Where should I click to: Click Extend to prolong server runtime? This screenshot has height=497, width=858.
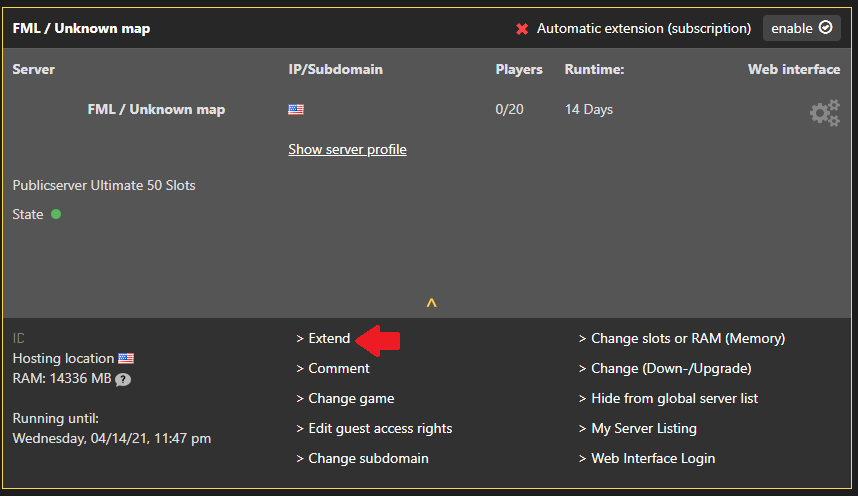pyautogui.click(x=328, y=338)
